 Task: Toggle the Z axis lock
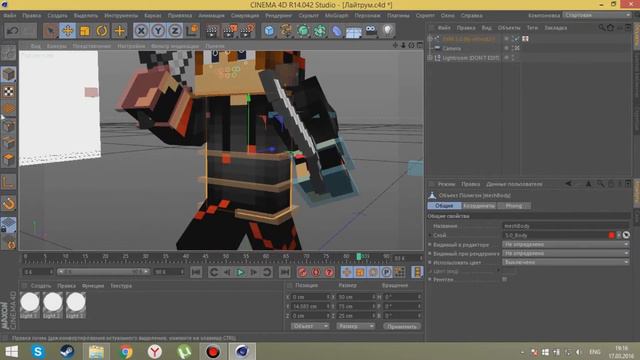(175, 31)
